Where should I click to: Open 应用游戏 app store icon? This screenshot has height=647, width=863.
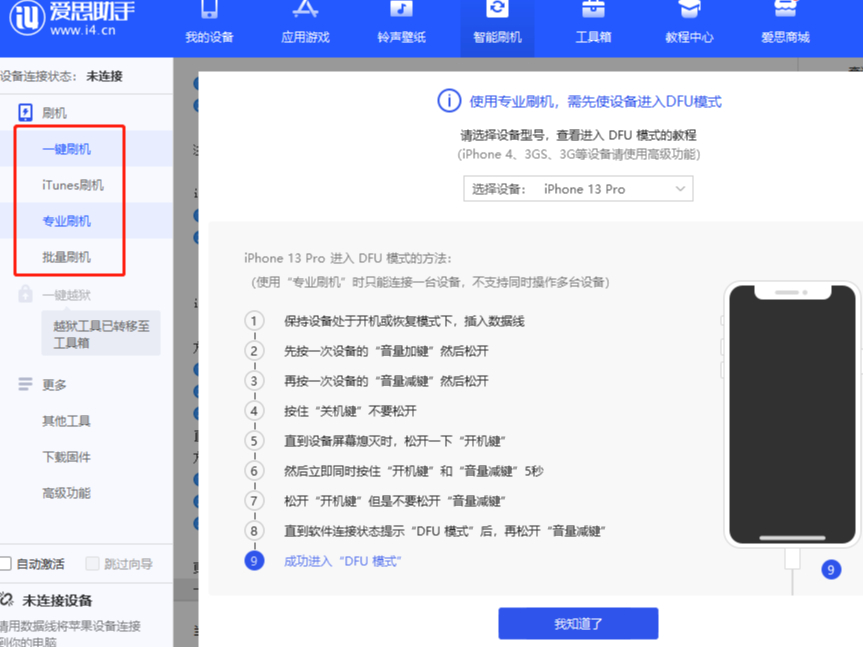click(305, 9)
